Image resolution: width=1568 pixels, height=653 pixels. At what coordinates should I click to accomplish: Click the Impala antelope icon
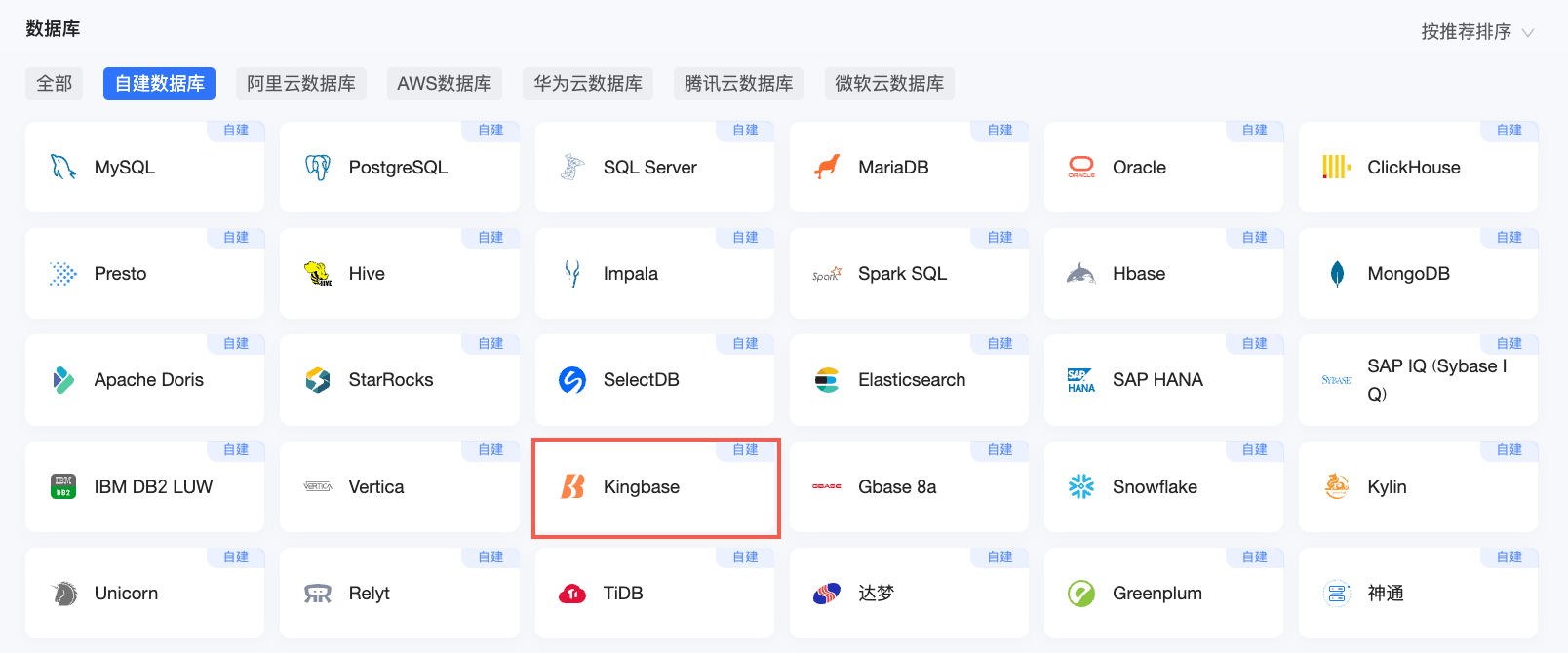click(x=572, y=274)
